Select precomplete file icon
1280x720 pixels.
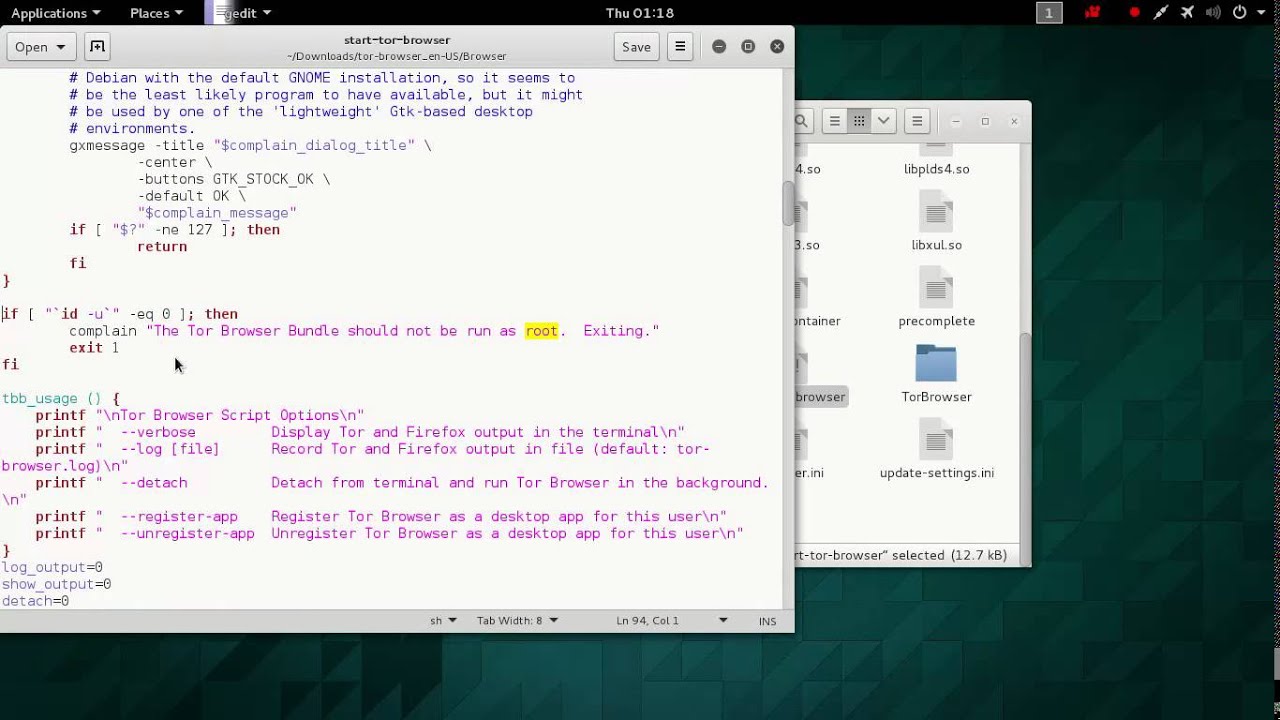pos(936,287)
